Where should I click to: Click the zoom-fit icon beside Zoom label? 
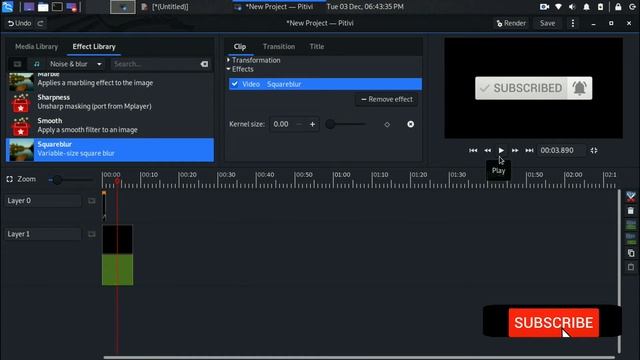tap(9, 179)
